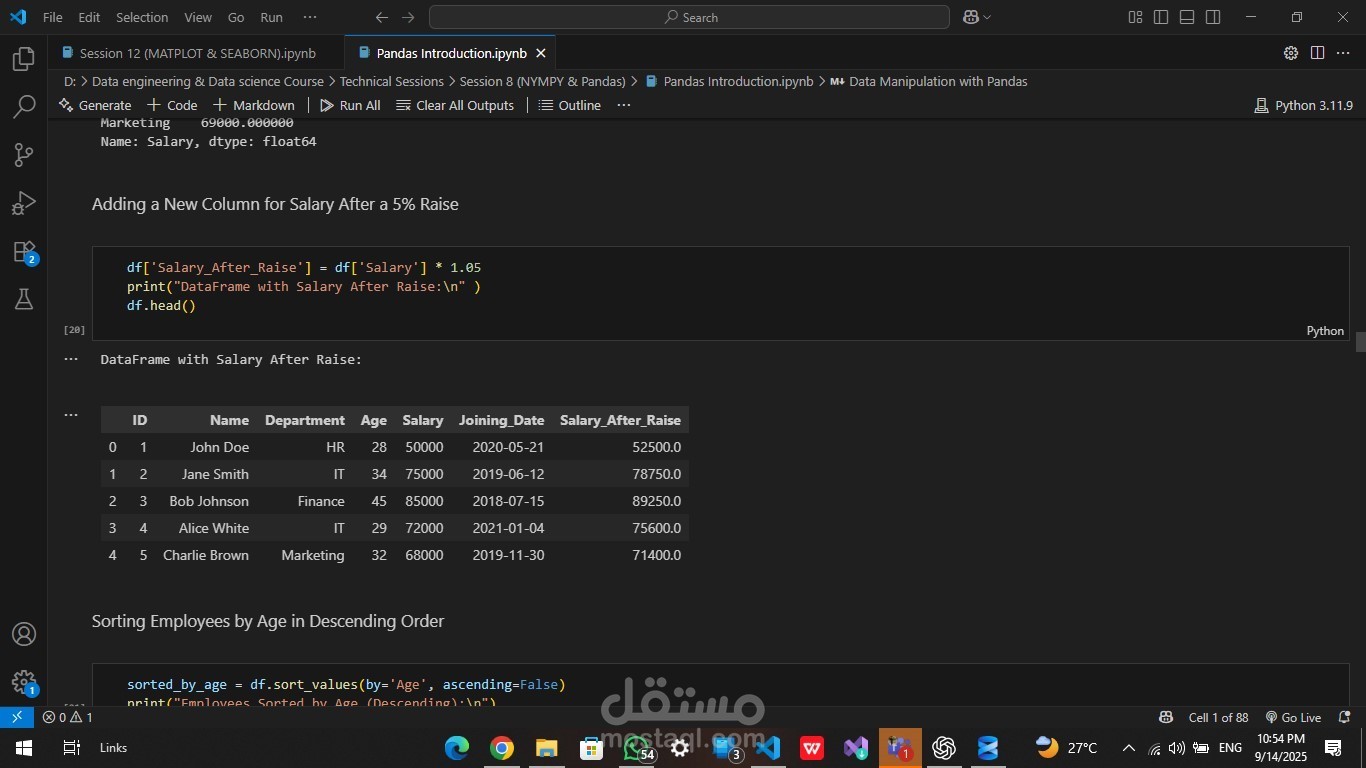Open the Copilot chat dropdown arrow

[988, 17]
